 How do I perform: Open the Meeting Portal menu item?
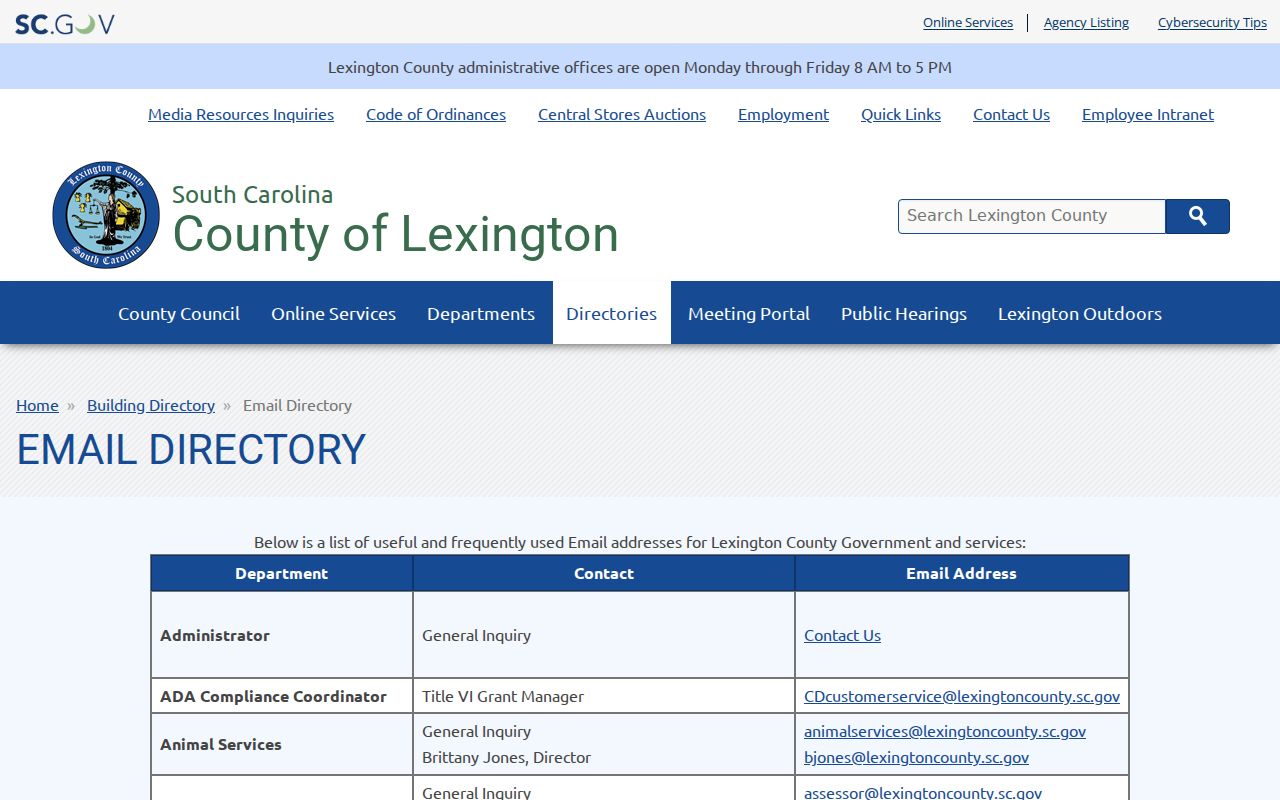[749, 313]
